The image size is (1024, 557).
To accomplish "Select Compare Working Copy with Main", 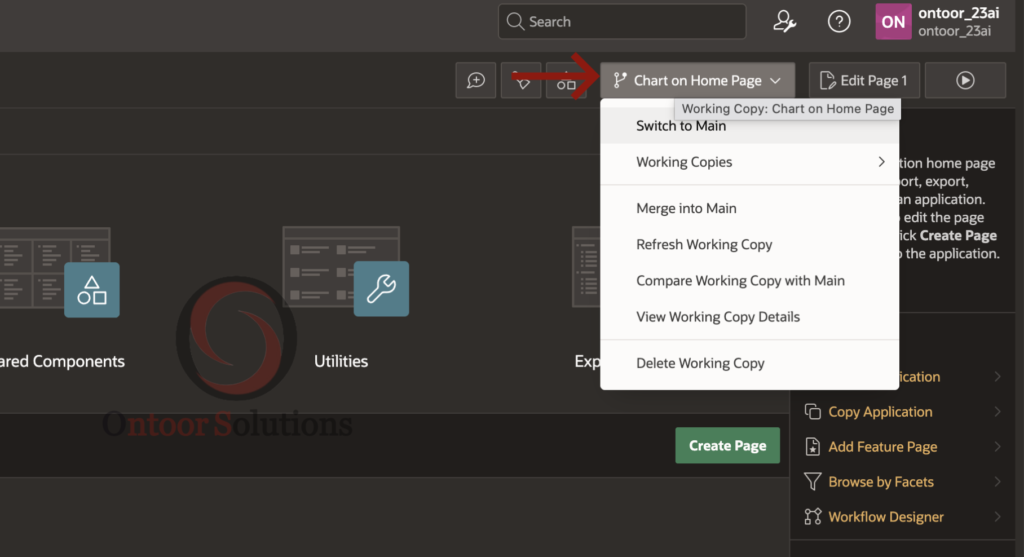I will point(740,281).
